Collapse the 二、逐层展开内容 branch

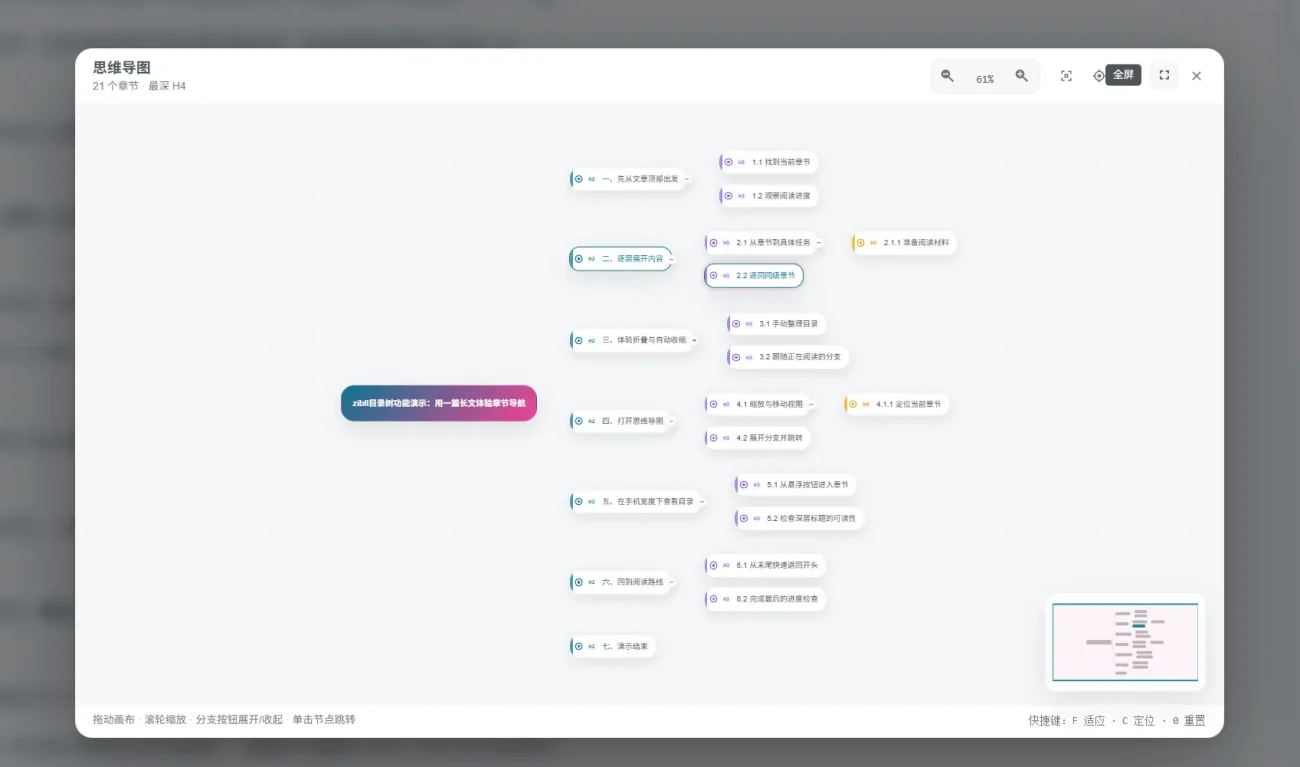click(671, 259)
